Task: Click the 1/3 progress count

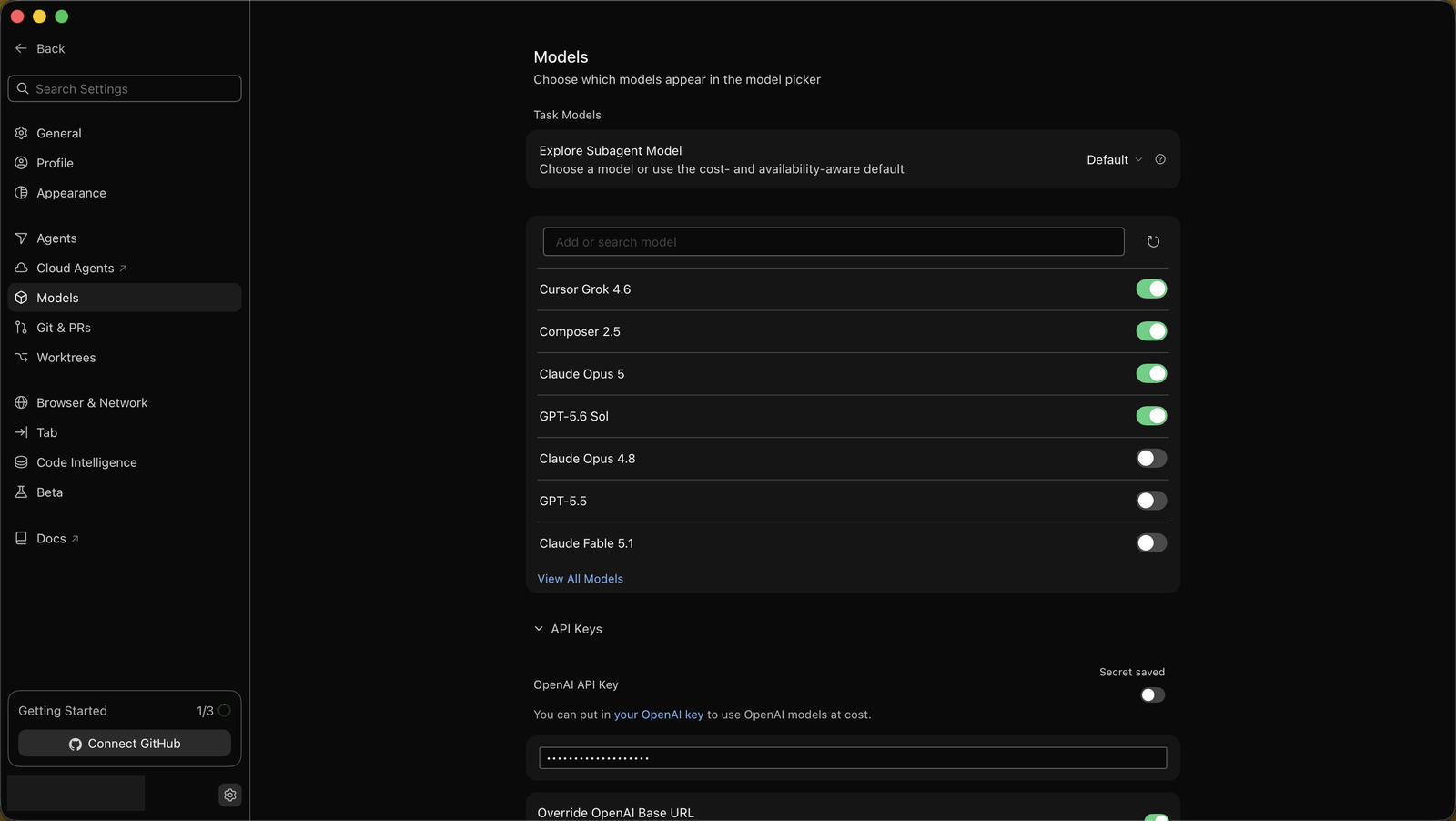Action: pyautogui.click(x=205, y=711)
